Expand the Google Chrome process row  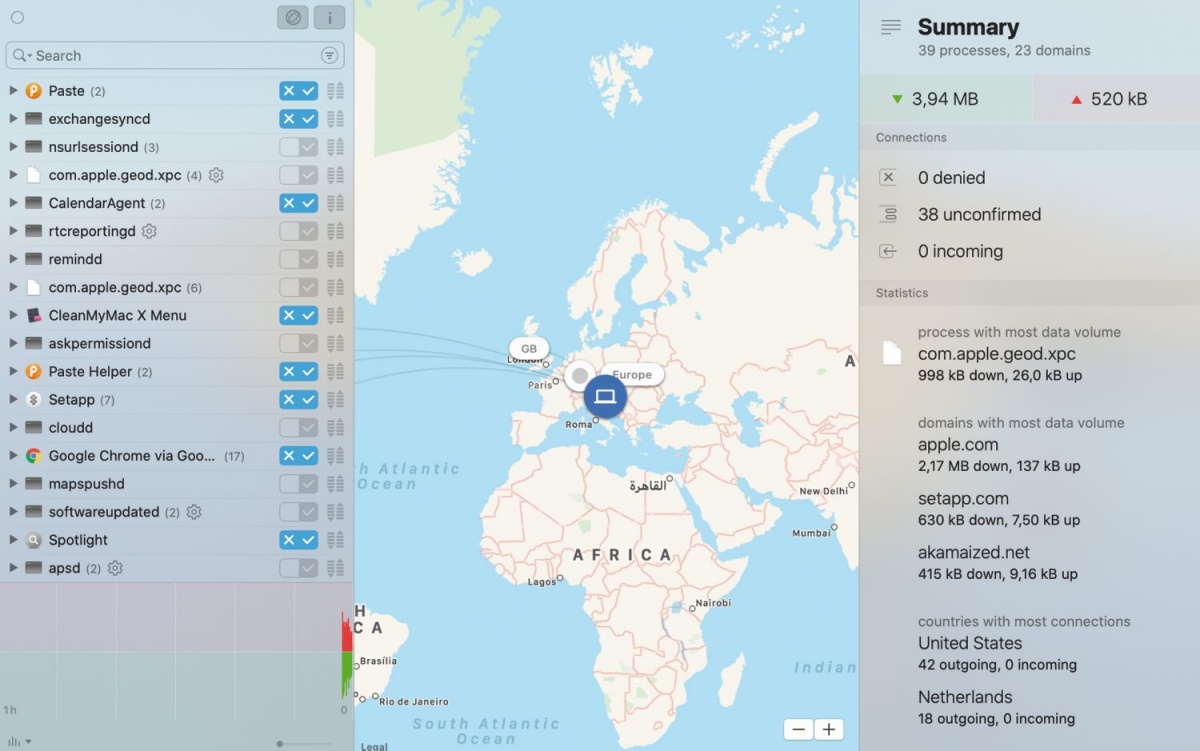click(x=13, y=455)
